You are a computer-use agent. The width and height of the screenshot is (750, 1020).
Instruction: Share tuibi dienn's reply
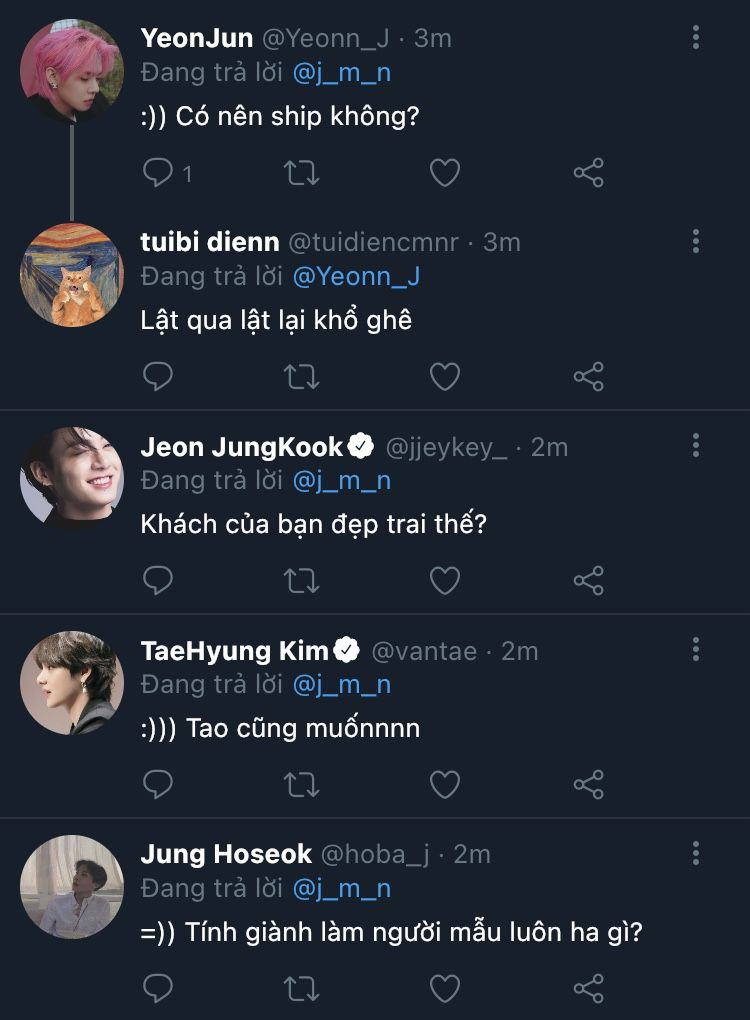(588, 377)
